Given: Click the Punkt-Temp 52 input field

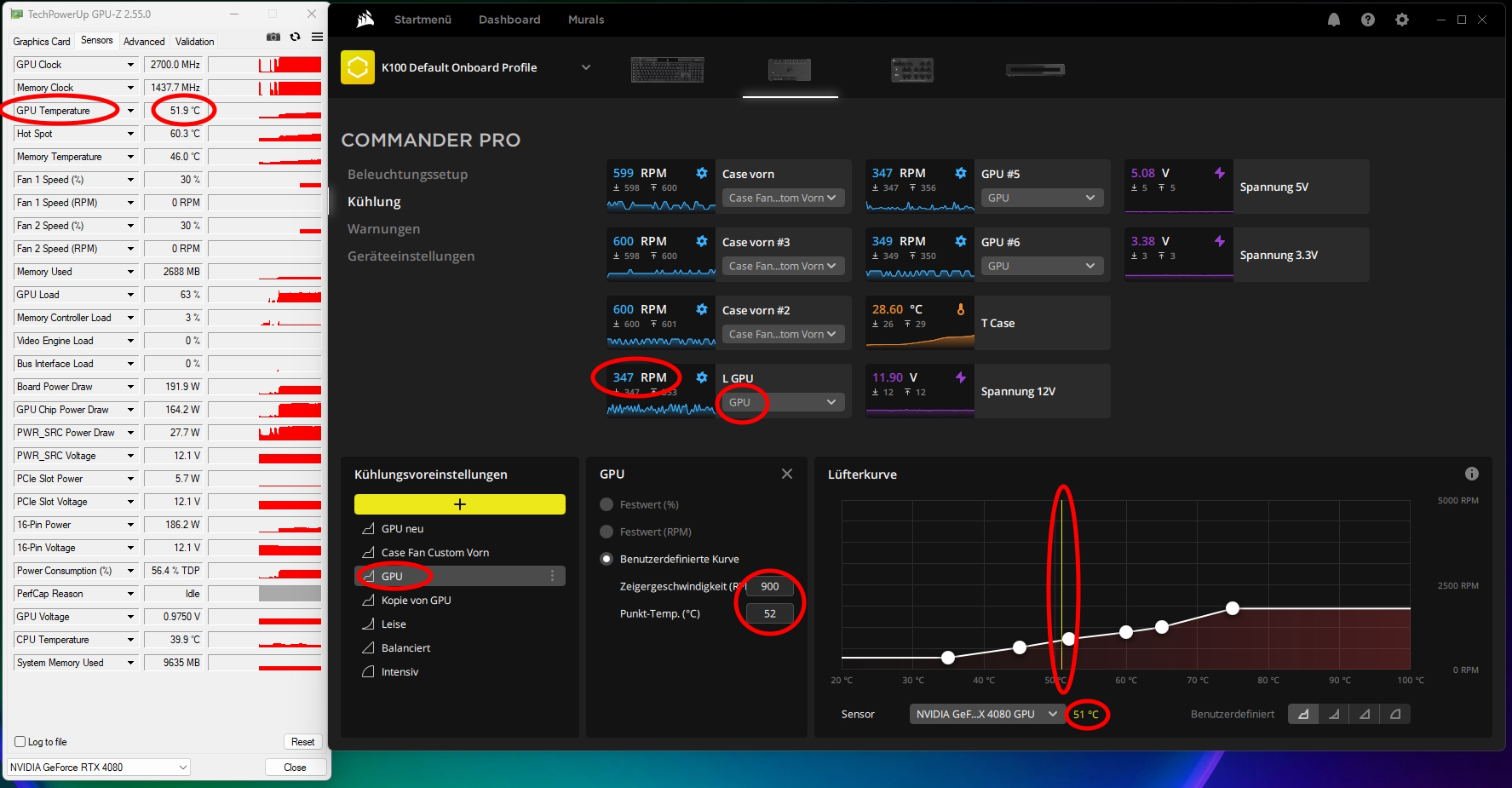Looking at the screenshot, I should coord(770,613).
